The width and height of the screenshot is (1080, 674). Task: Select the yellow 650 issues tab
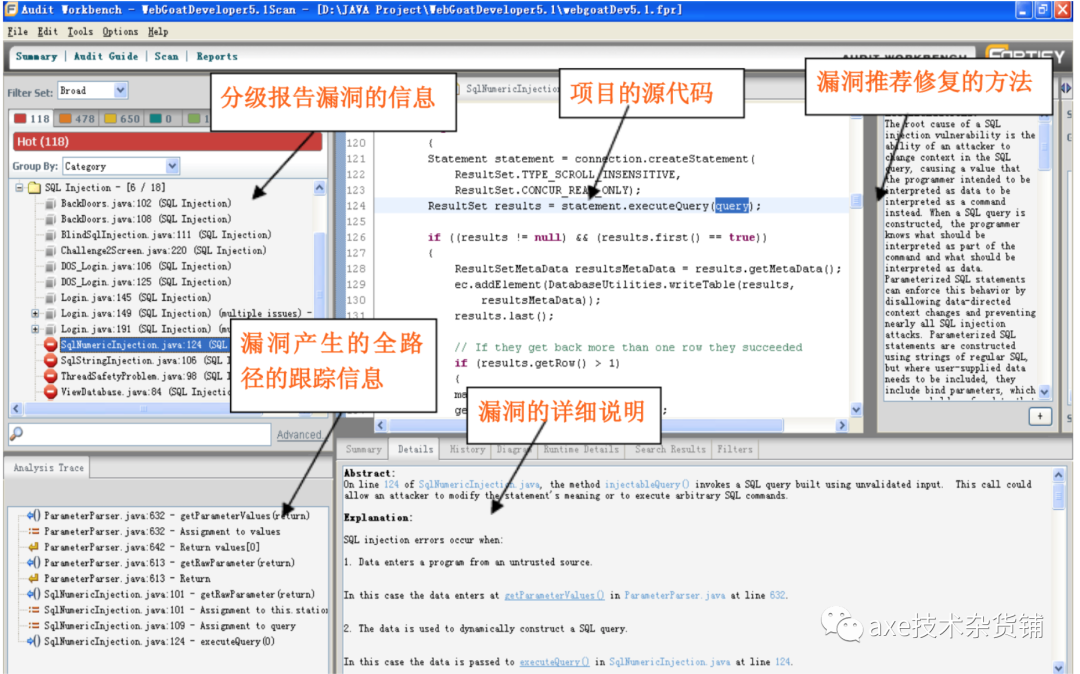coord(121,118)
